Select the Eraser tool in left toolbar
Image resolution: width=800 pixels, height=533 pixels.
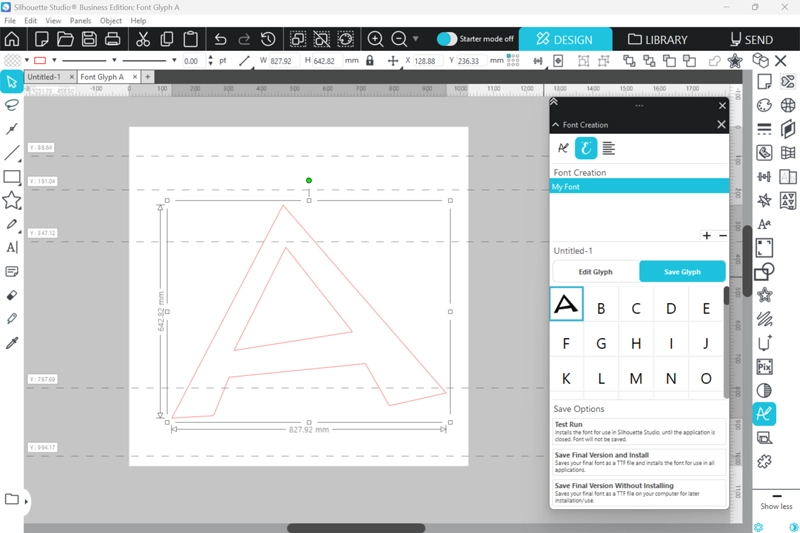pyautogui.click(x=12, y=295)
